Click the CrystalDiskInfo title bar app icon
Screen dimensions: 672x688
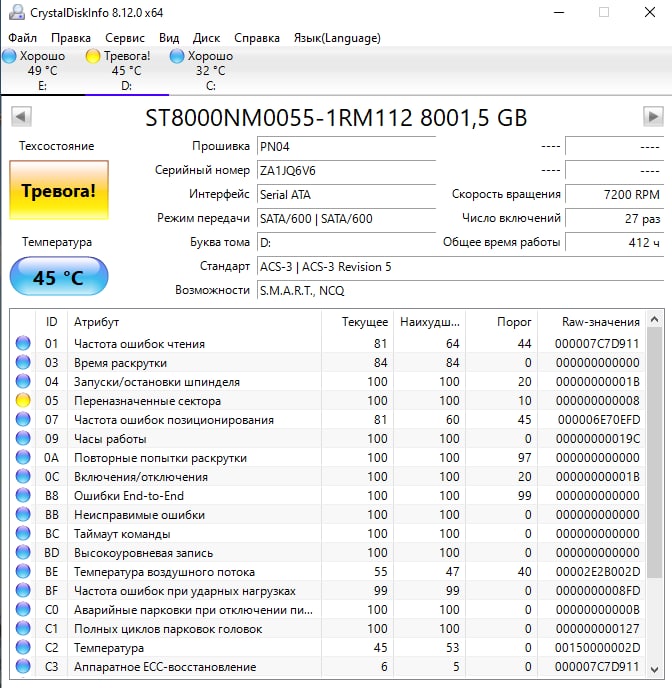point(17,12)
